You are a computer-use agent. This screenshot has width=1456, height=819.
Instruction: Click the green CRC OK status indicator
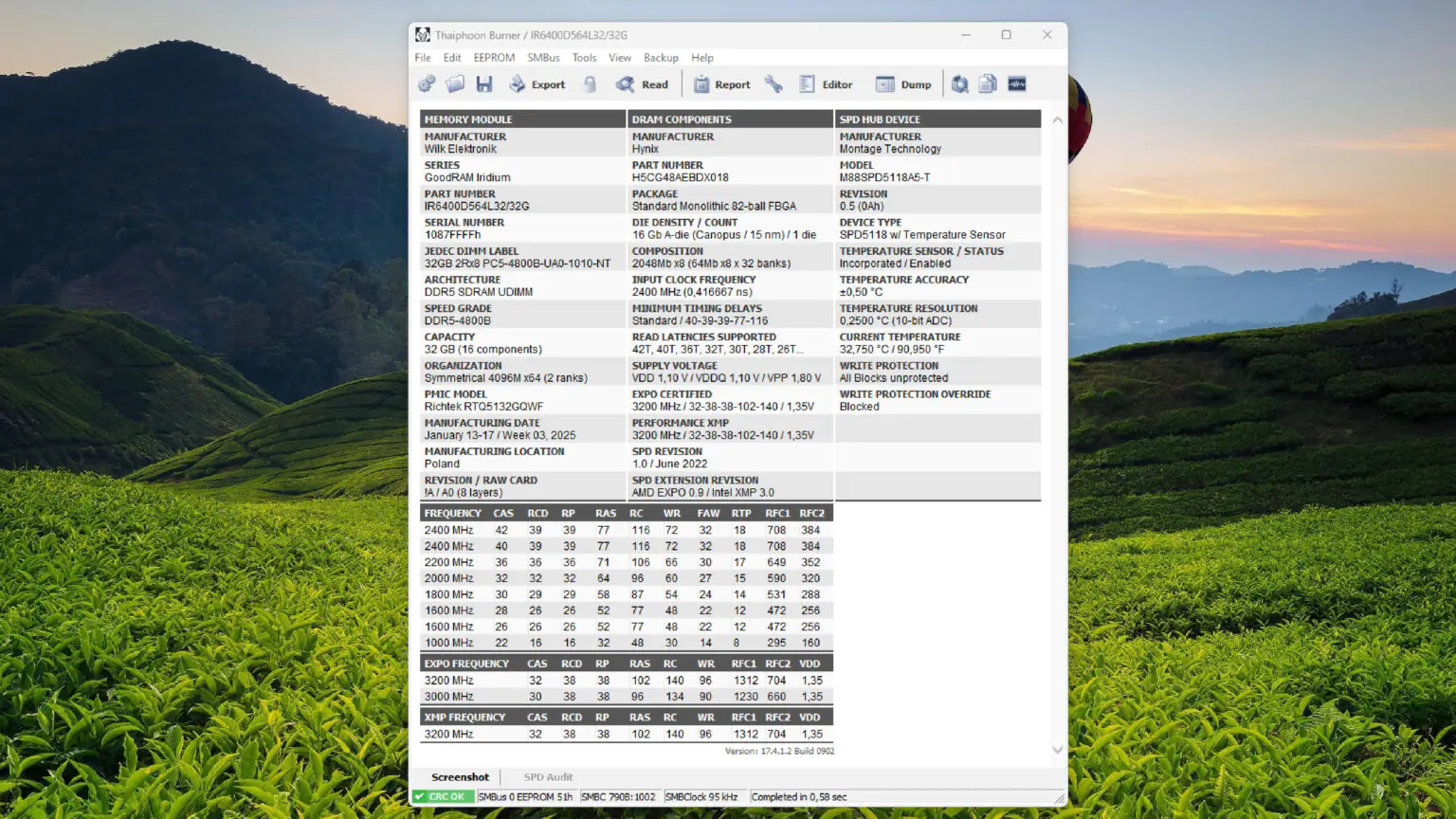pyautogui.click(x=443, y=796)
